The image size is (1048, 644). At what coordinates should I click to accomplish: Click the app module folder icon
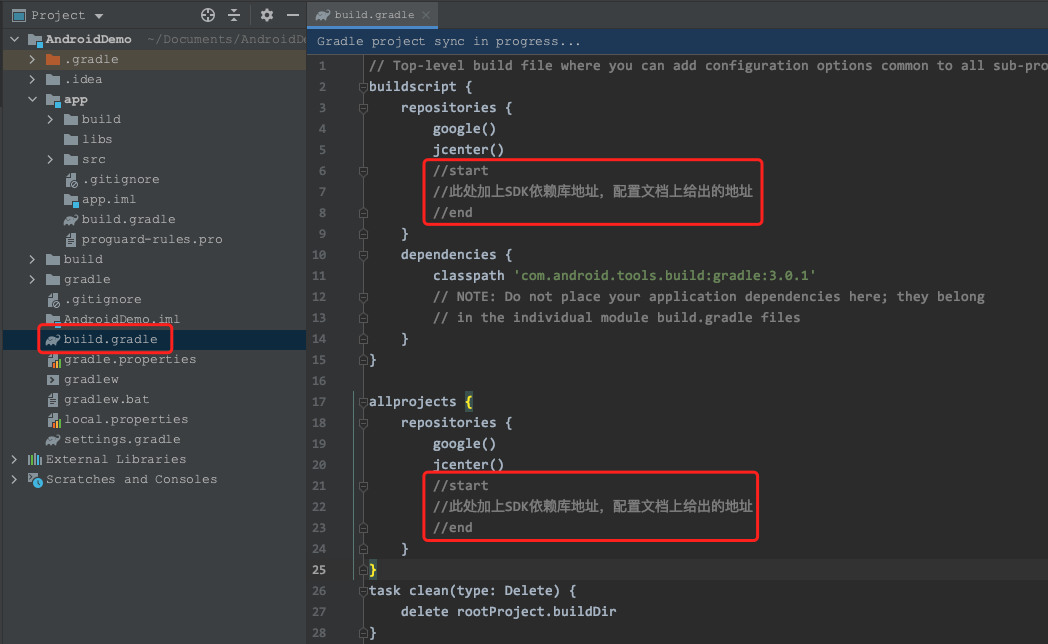(53, 100)
